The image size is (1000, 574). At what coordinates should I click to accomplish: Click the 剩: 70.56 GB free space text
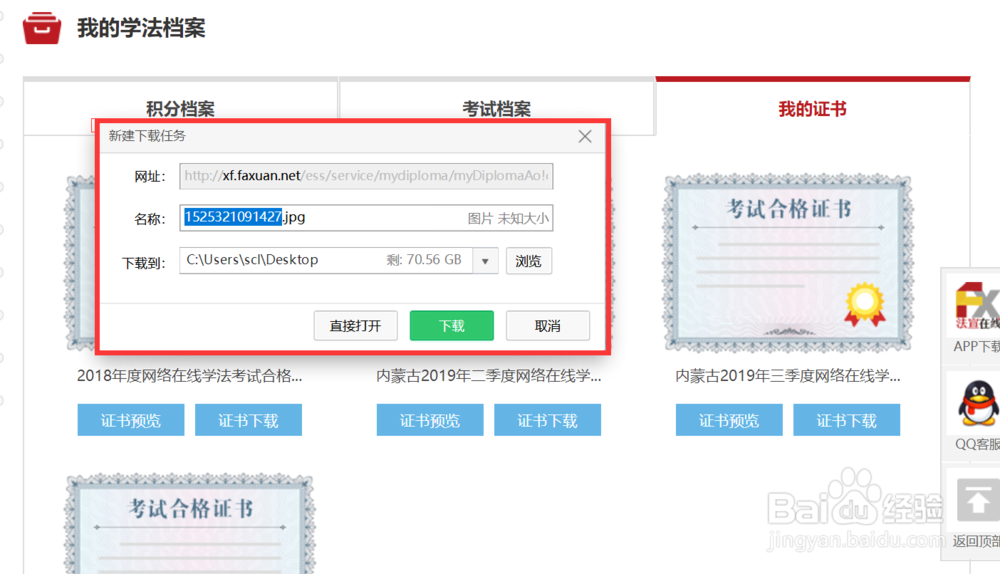[423, 260]
